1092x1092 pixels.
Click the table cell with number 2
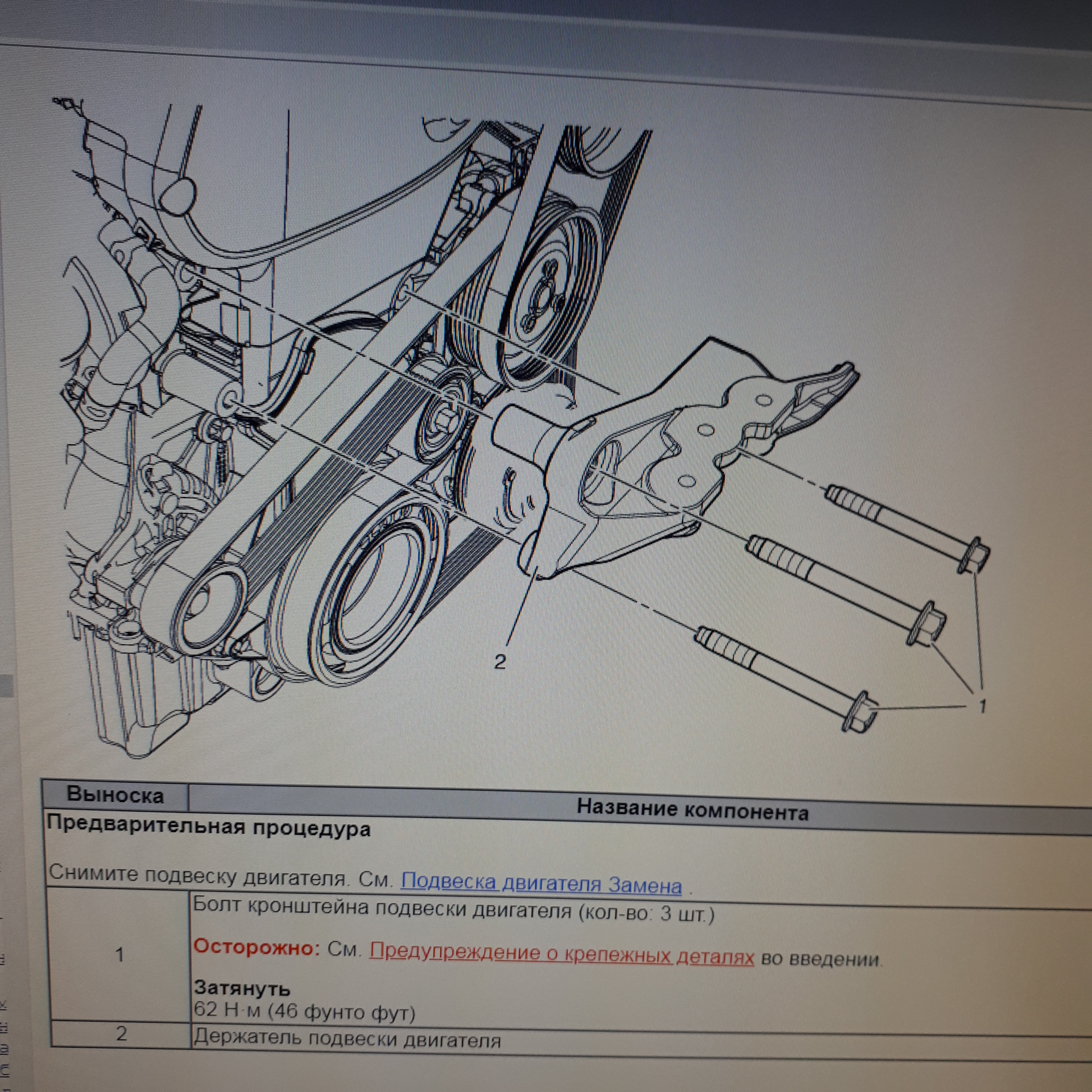tap(121, 1033)
